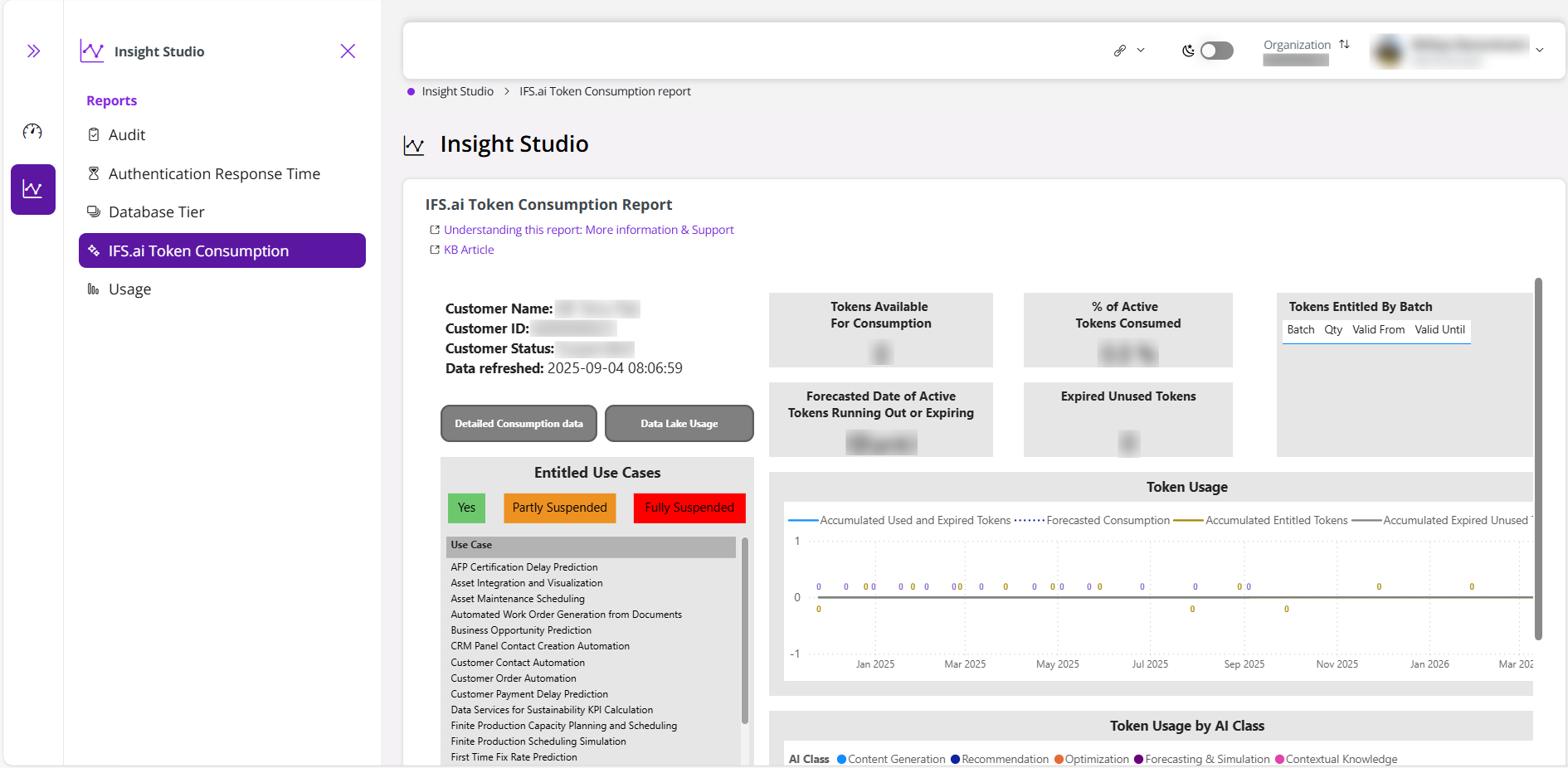Open the Usage report
Viewport: 1568px width, 768px height.
(129, 289)
